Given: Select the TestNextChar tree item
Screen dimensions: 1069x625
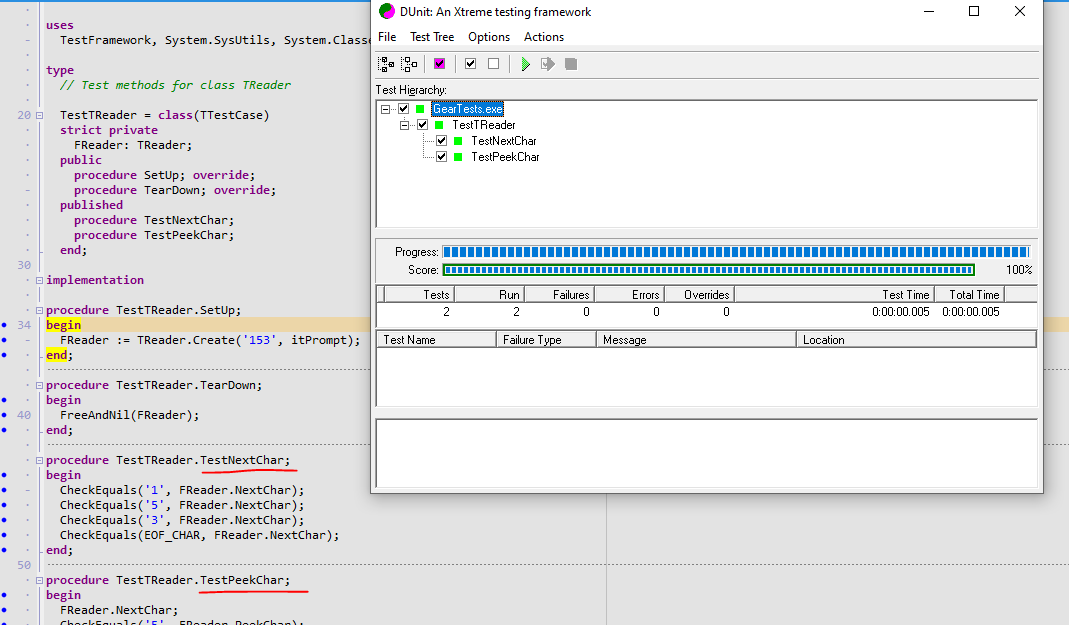Looking at the screenshot, I should pos(504,141).
